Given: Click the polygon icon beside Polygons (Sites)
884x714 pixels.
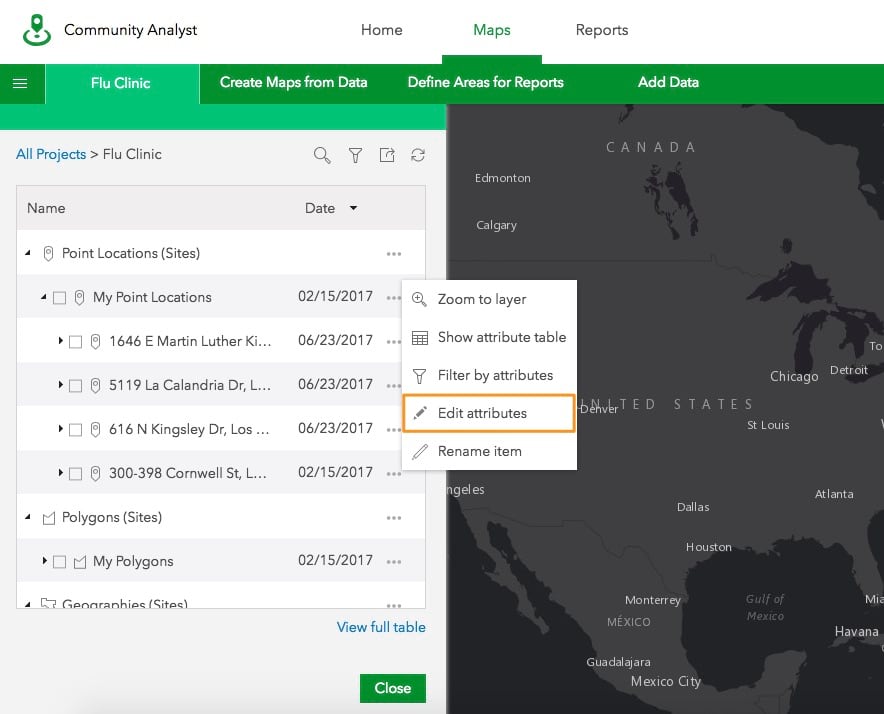Looking at the screenshot, I should [49, 518].
